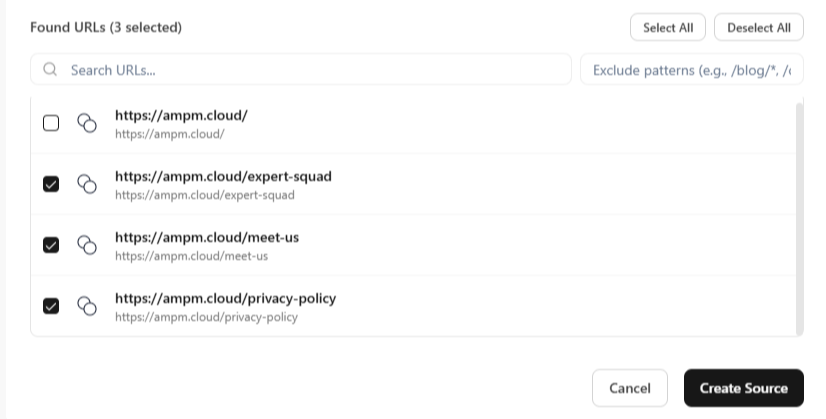This screenshot has width=826, height=419.
Task: Uncheck the expert-squad URL checkbox
Action: (51, 184)
